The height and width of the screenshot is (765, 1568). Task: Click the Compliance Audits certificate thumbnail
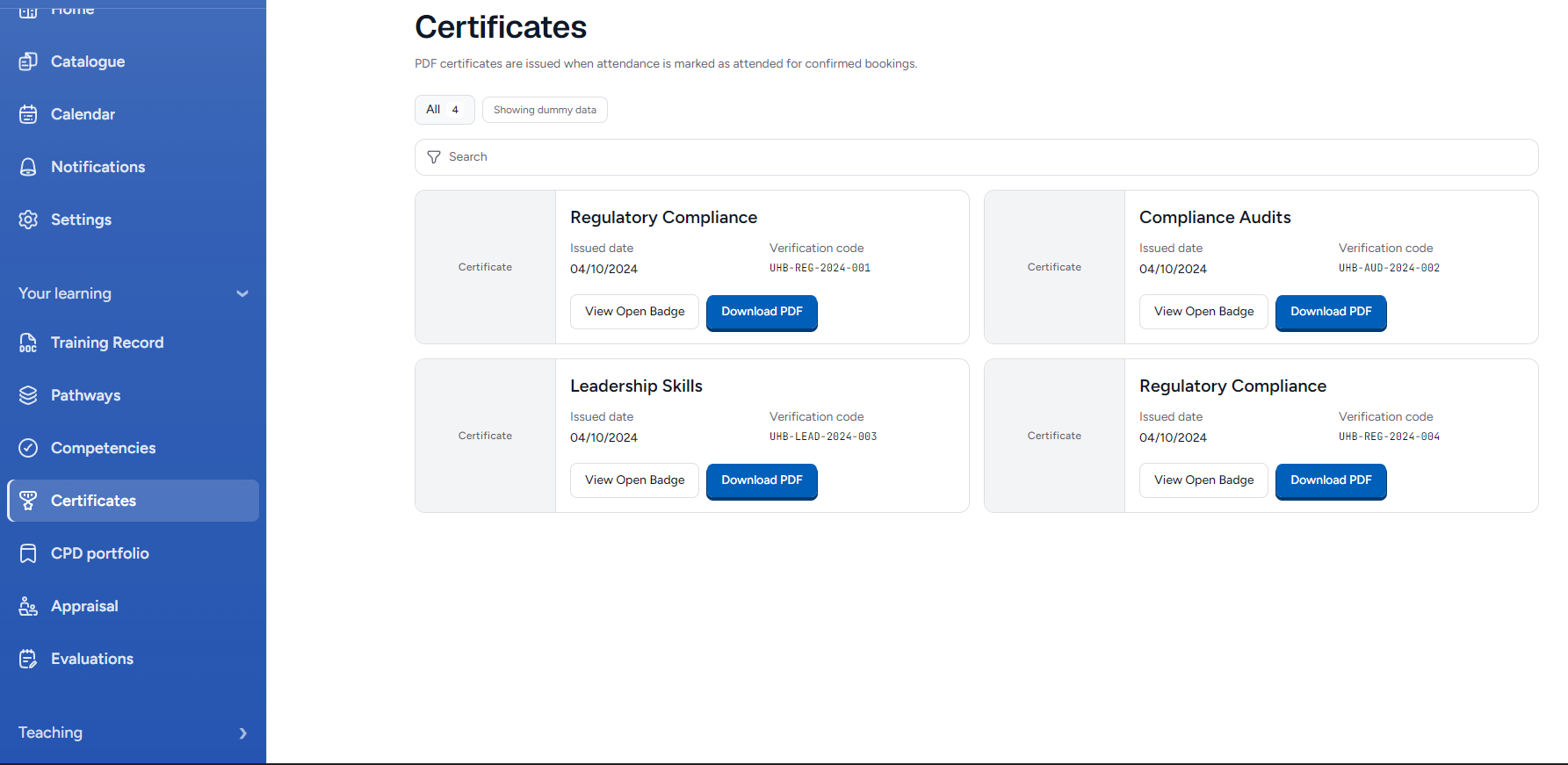[1054, 267]
